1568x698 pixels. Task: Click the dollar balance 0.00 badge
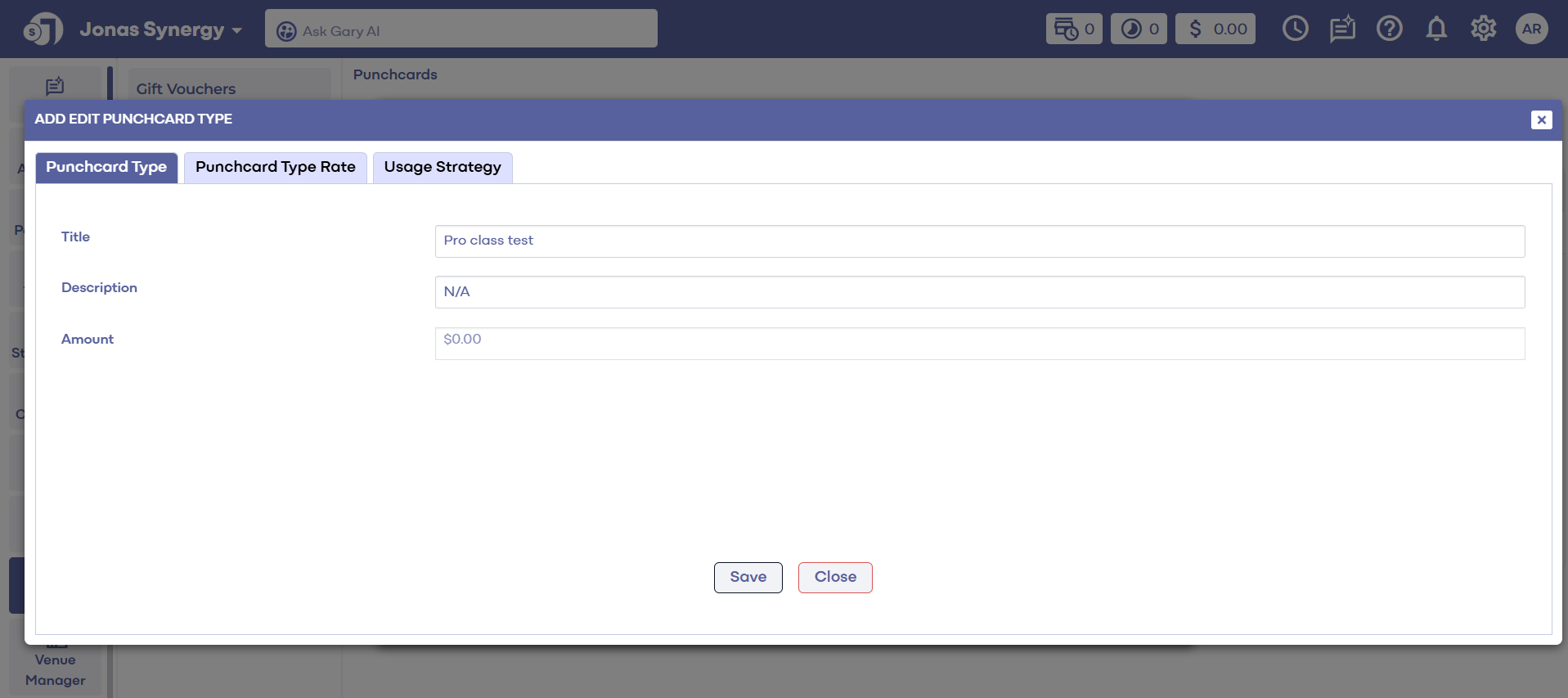(x=1215, y=29)
